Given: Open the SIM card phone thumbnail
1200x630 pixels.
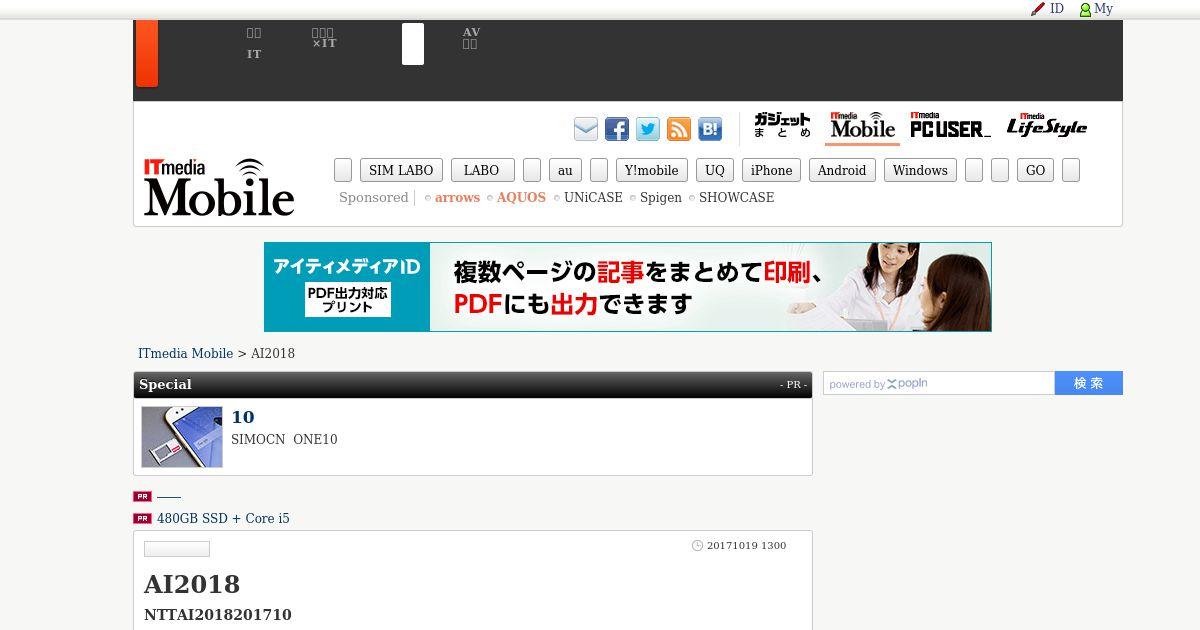Looking at the screenshot, I should coord(182,437).
